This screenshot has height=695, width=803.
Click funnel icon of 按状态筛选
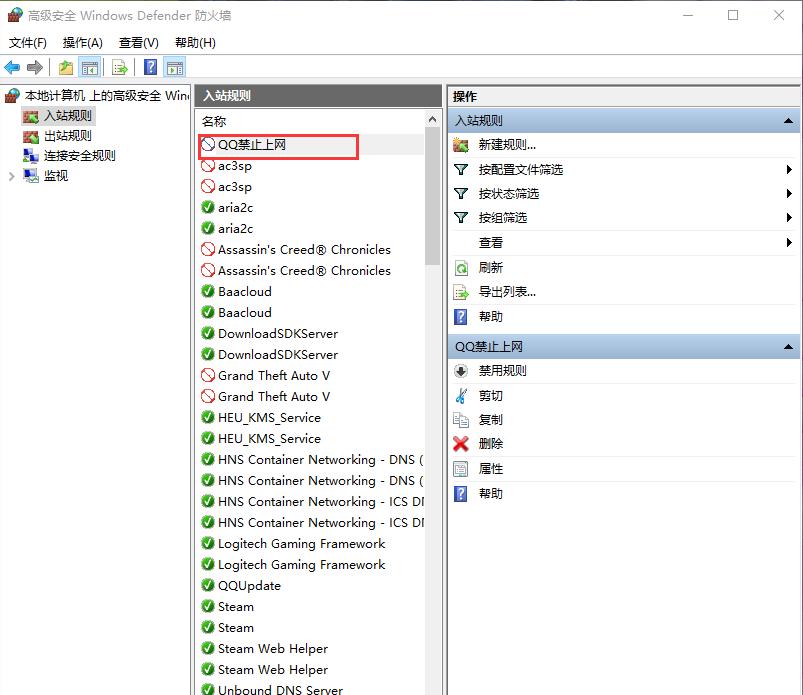(461, 194)
